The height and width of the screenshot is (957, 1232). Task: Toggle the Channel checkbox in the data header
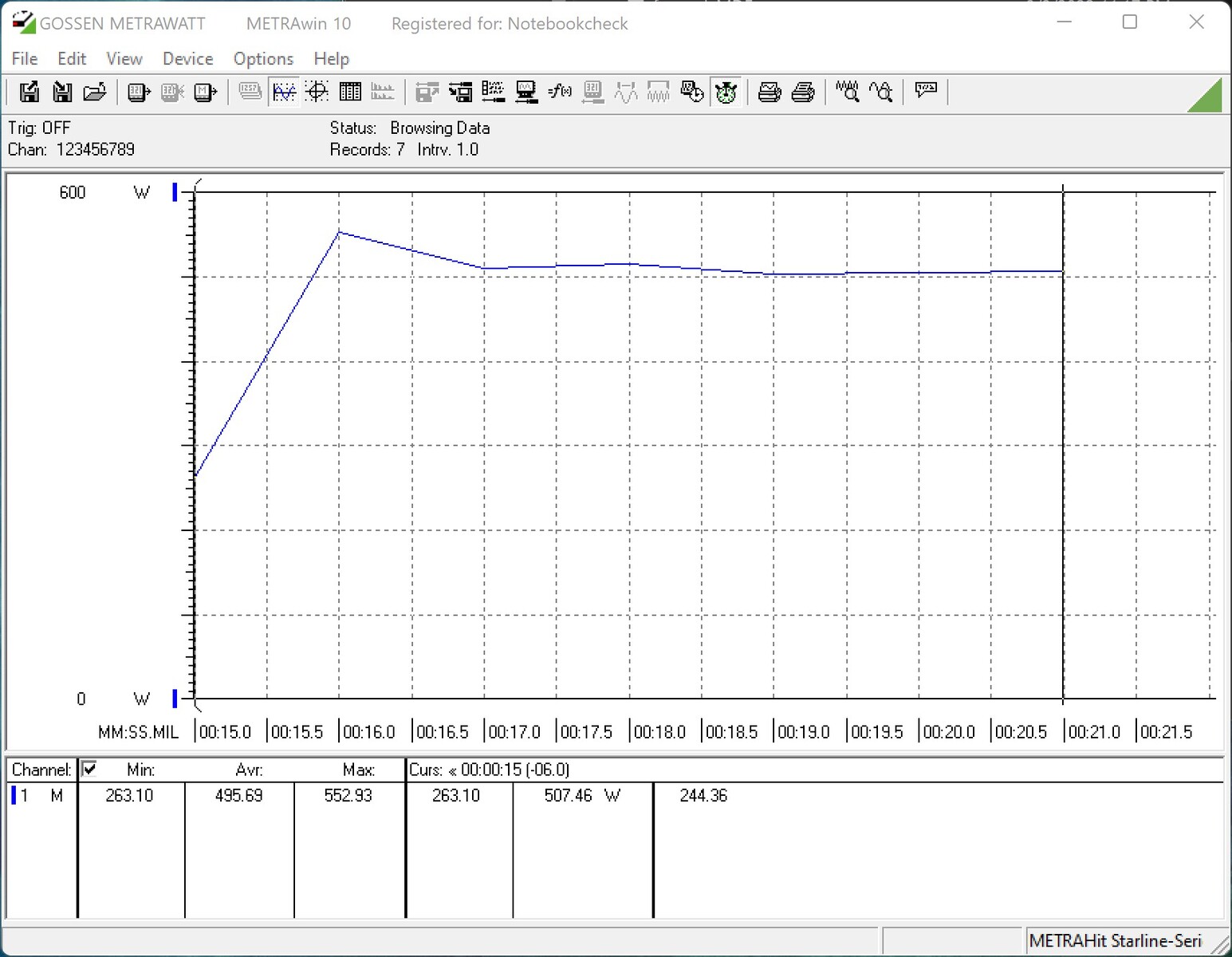[89, 769]
